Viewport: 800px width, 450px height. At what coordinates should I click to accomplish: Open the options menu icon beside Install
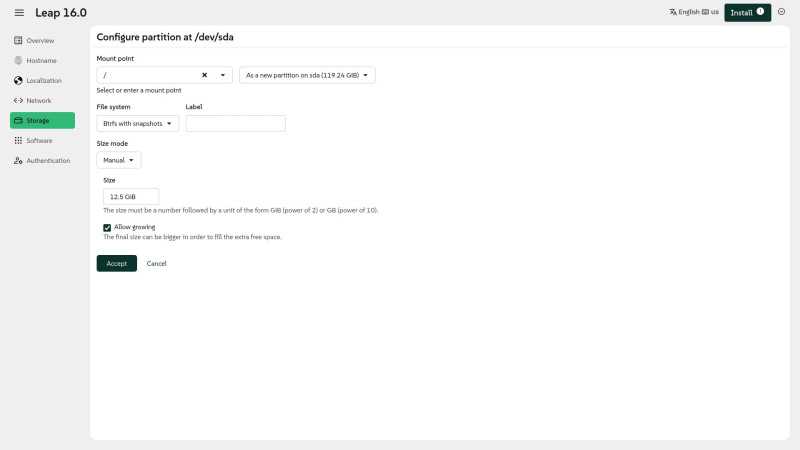[x=781, y=12]
